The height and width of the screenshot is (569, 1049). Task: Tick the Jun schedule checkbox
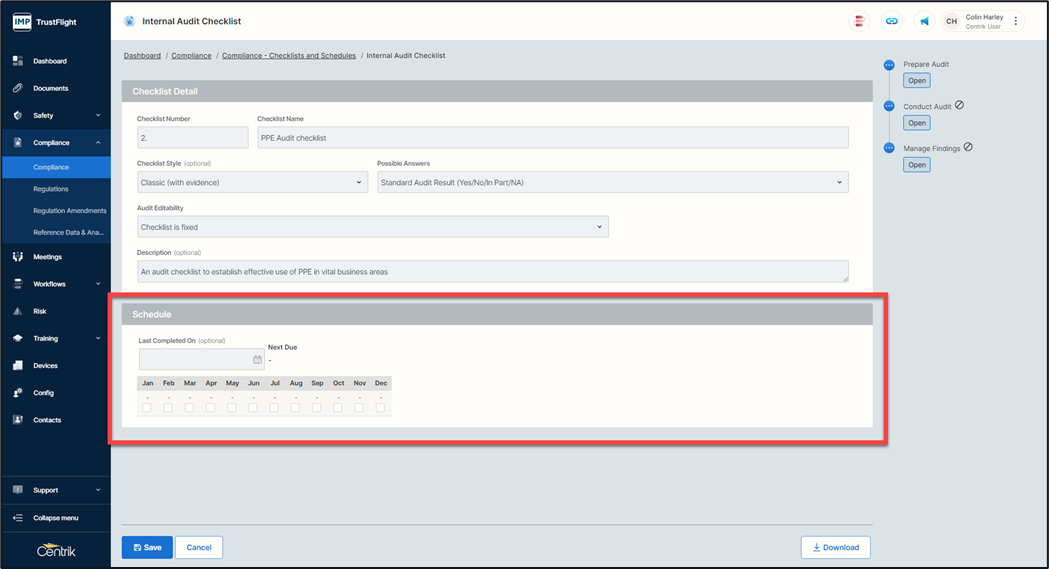253,407
